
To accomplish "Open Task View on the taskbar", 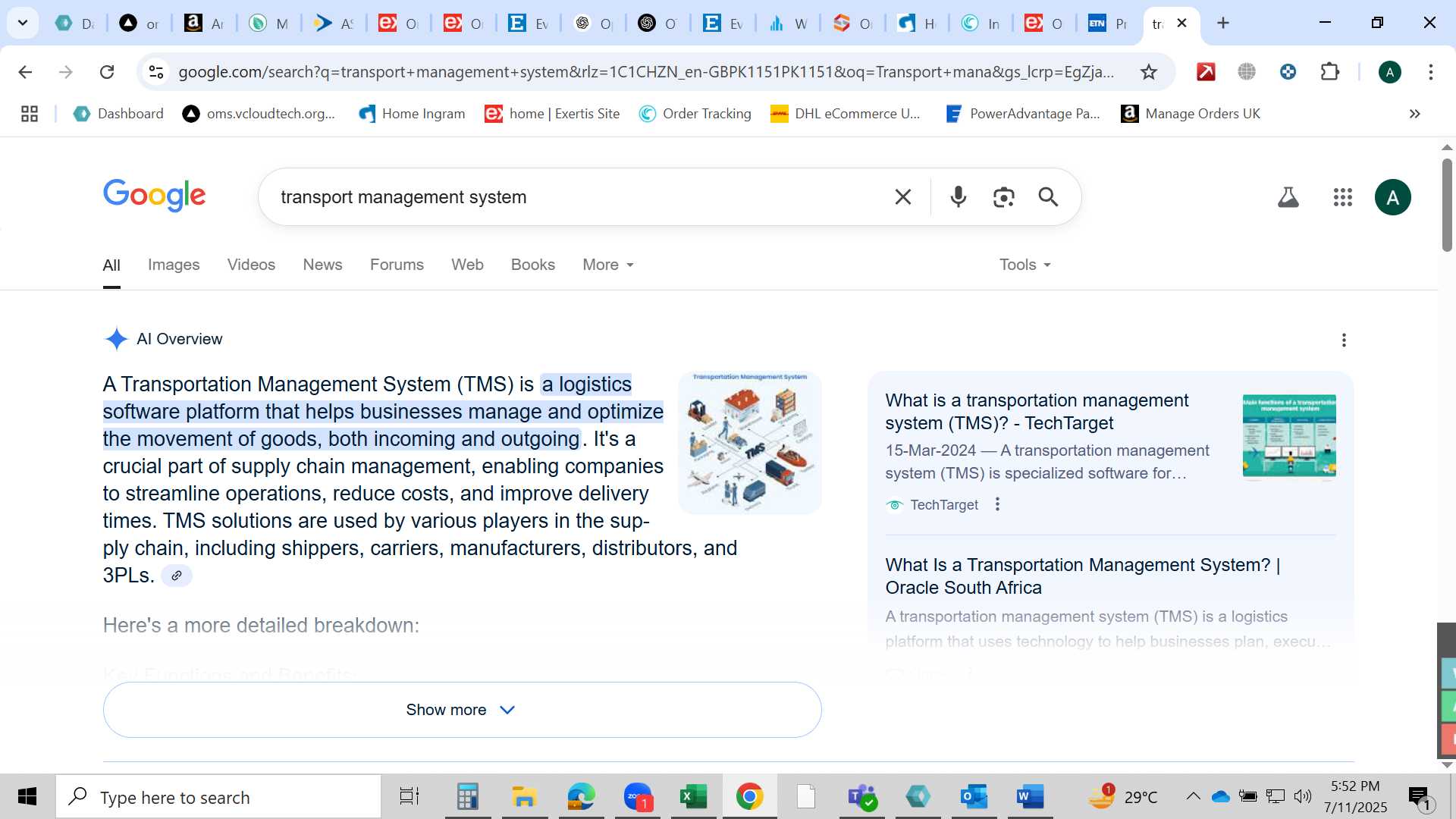I will pos(409,797).
